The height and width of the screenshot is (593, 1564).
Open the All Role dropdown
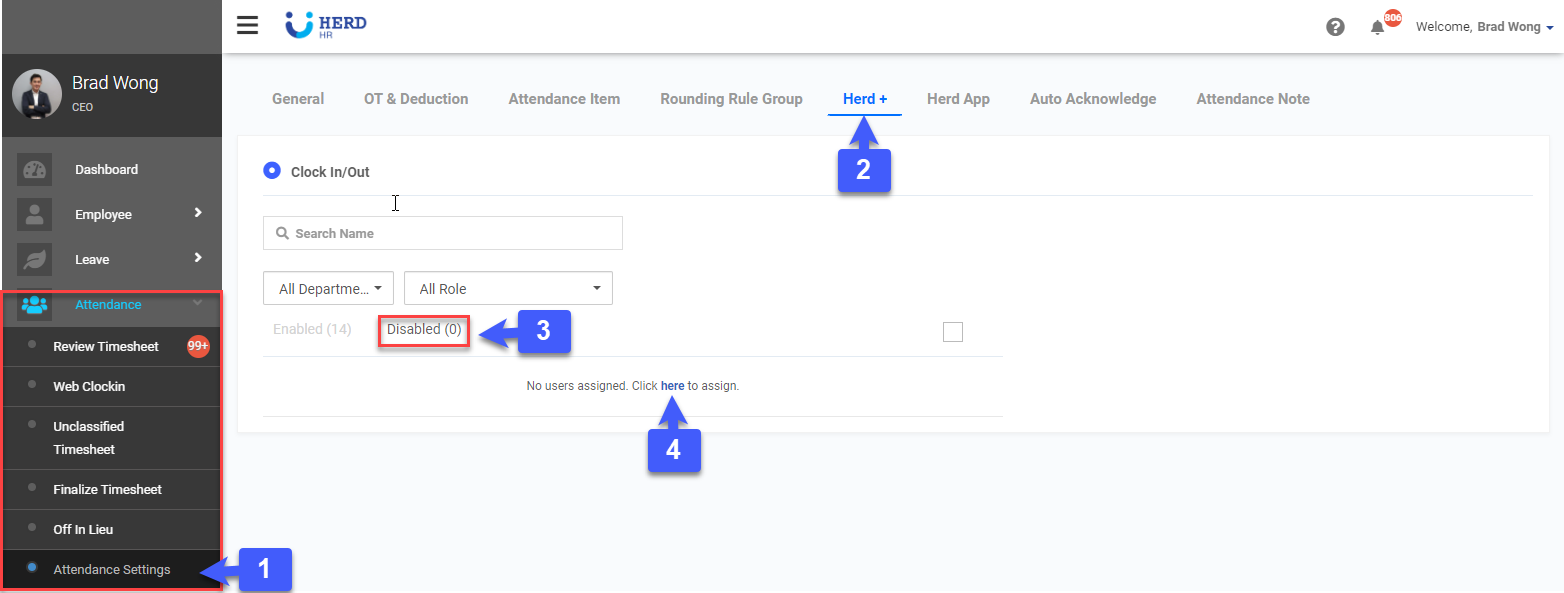pyautogui.click(x=508, y=289)
